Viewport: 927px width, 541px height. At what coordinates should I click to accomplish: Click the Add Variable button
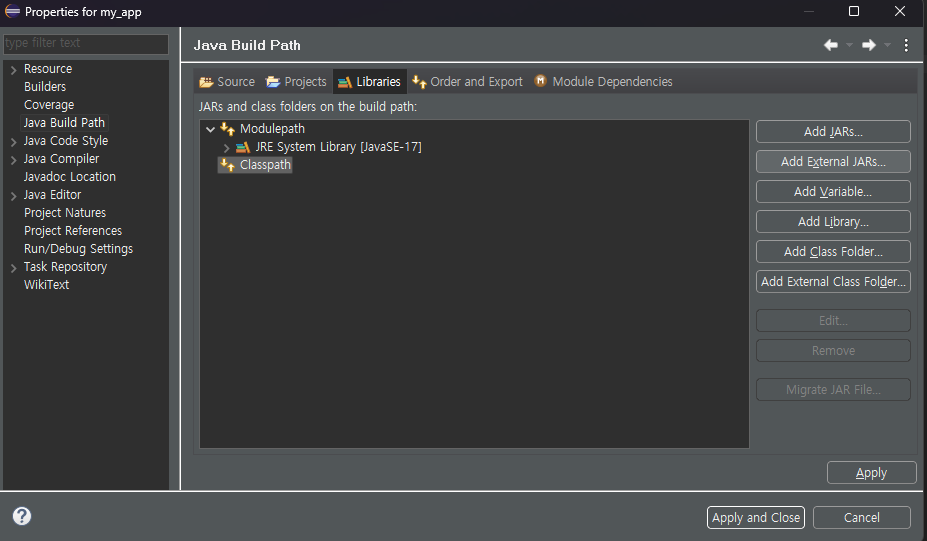pyautogui.click(x=833, y=192)
